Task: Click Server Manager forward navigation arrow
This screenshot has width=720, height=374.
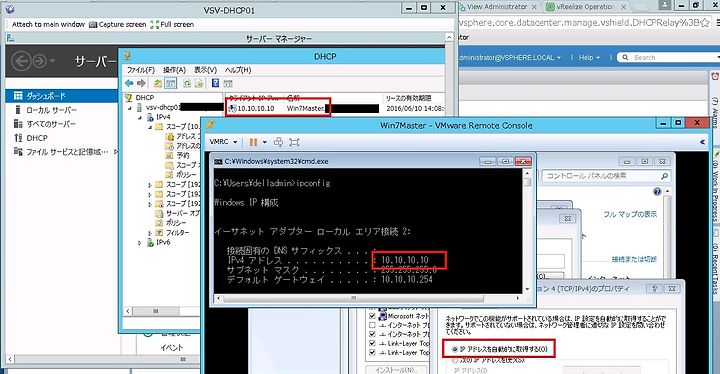Action: click(x=39, y=61)
